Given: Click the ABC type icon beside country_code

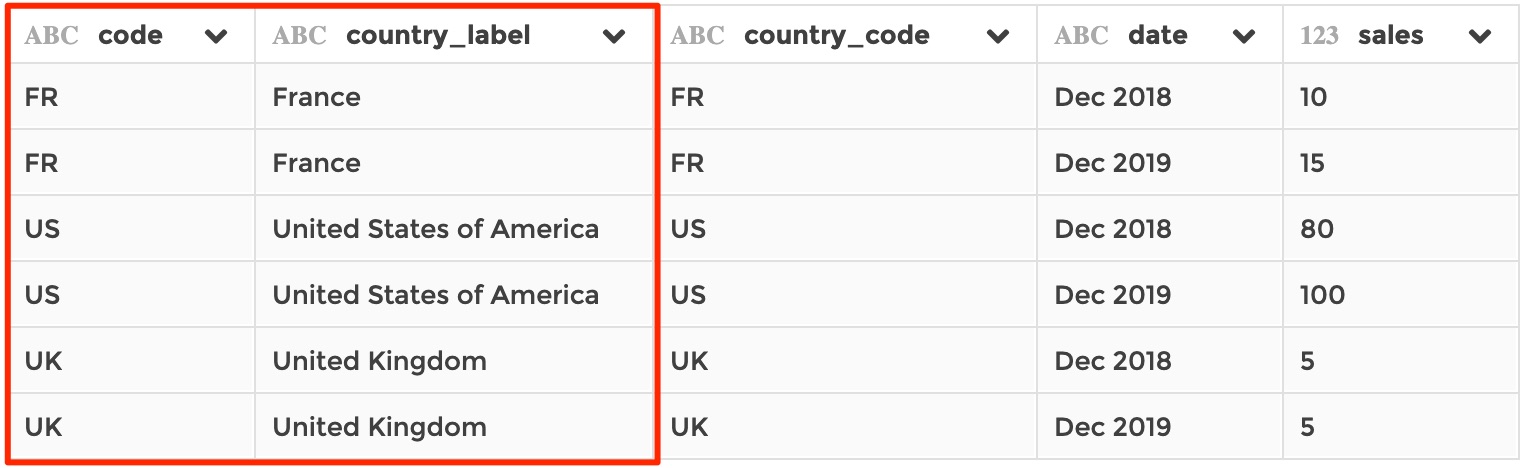Looking at the screenshot, I should (x=697, y=37).
